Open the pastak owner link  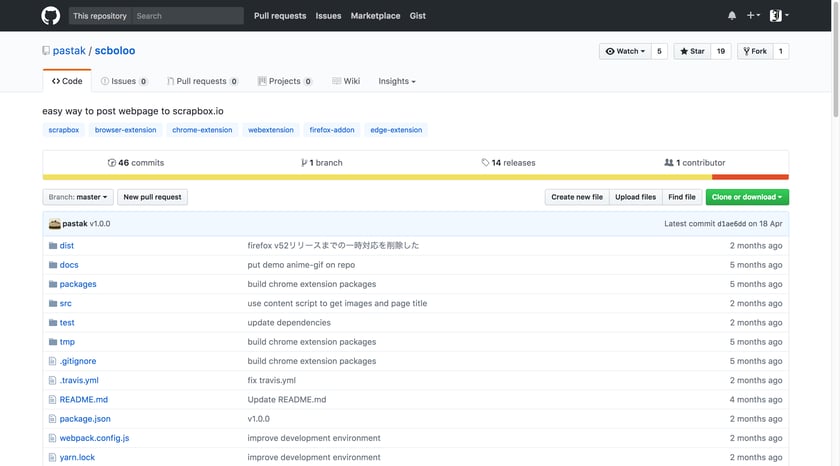(x=69, y=51)
